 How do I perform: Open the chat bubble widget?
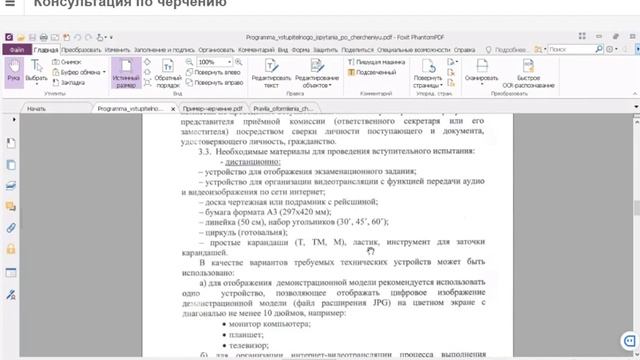tap(630, 340)
